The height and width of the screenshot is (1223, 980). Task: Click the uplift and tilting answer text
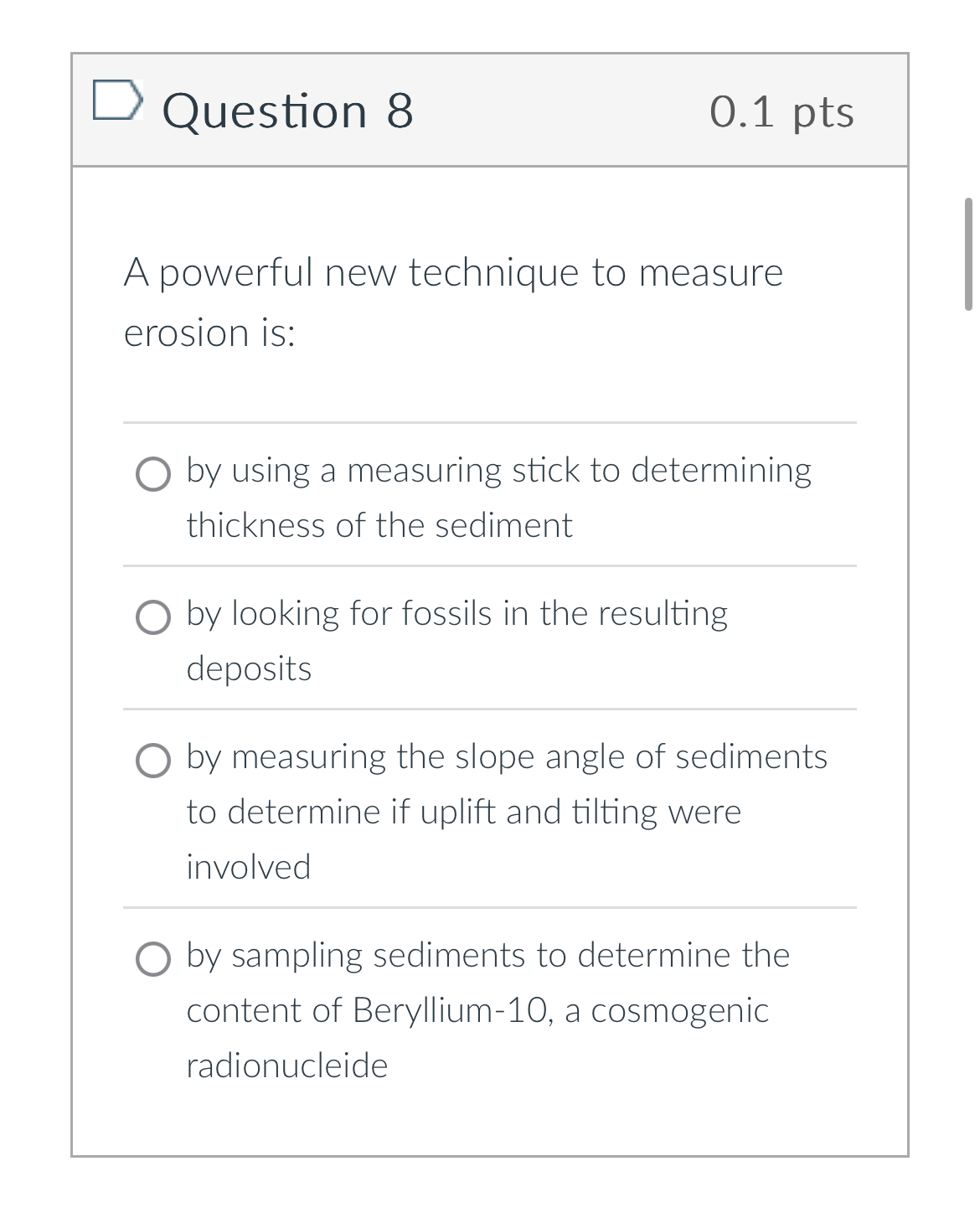[463, 811]
